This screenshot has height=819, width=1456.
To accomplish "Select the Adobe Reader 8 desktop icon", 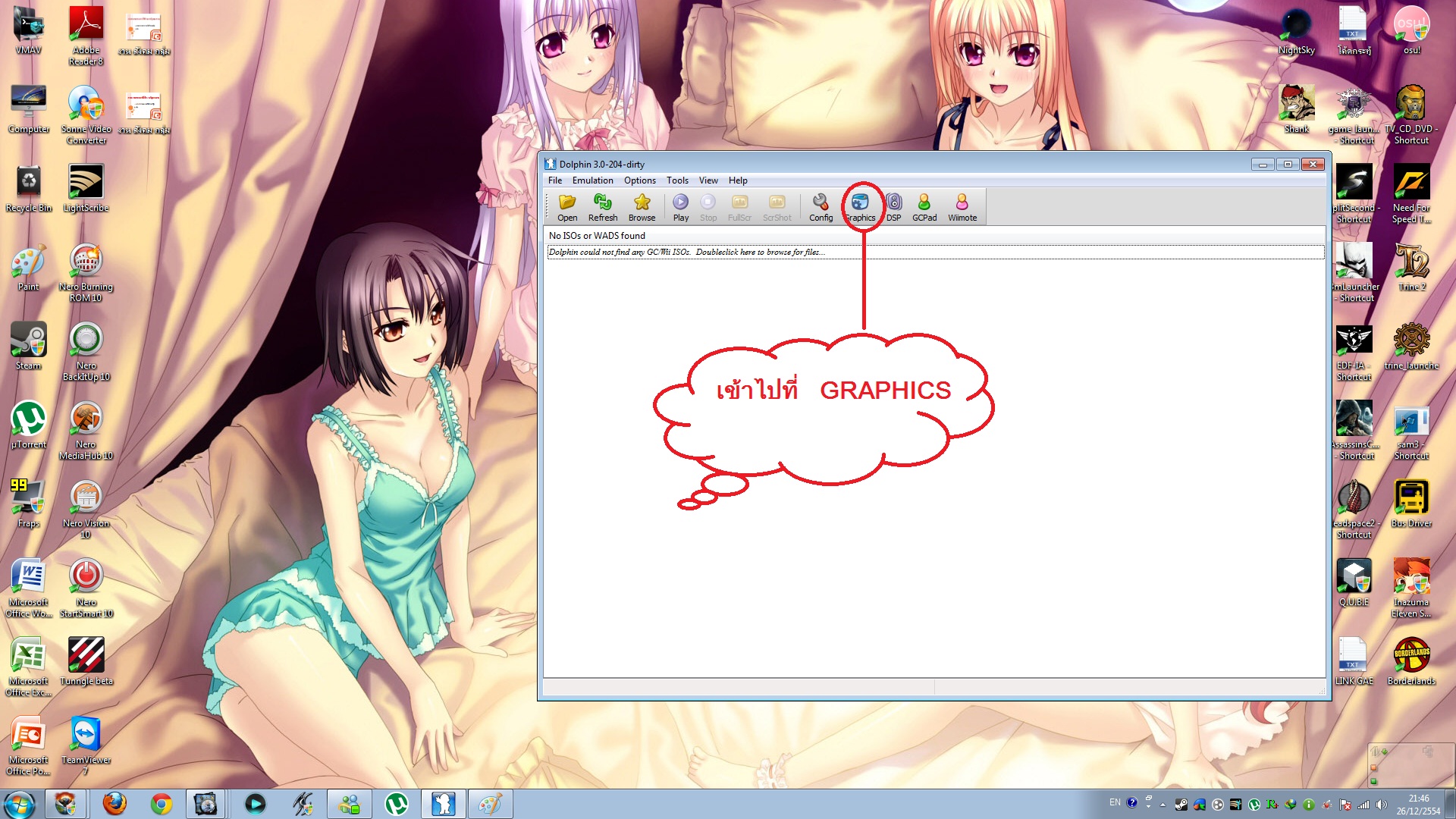I will 86,36.
